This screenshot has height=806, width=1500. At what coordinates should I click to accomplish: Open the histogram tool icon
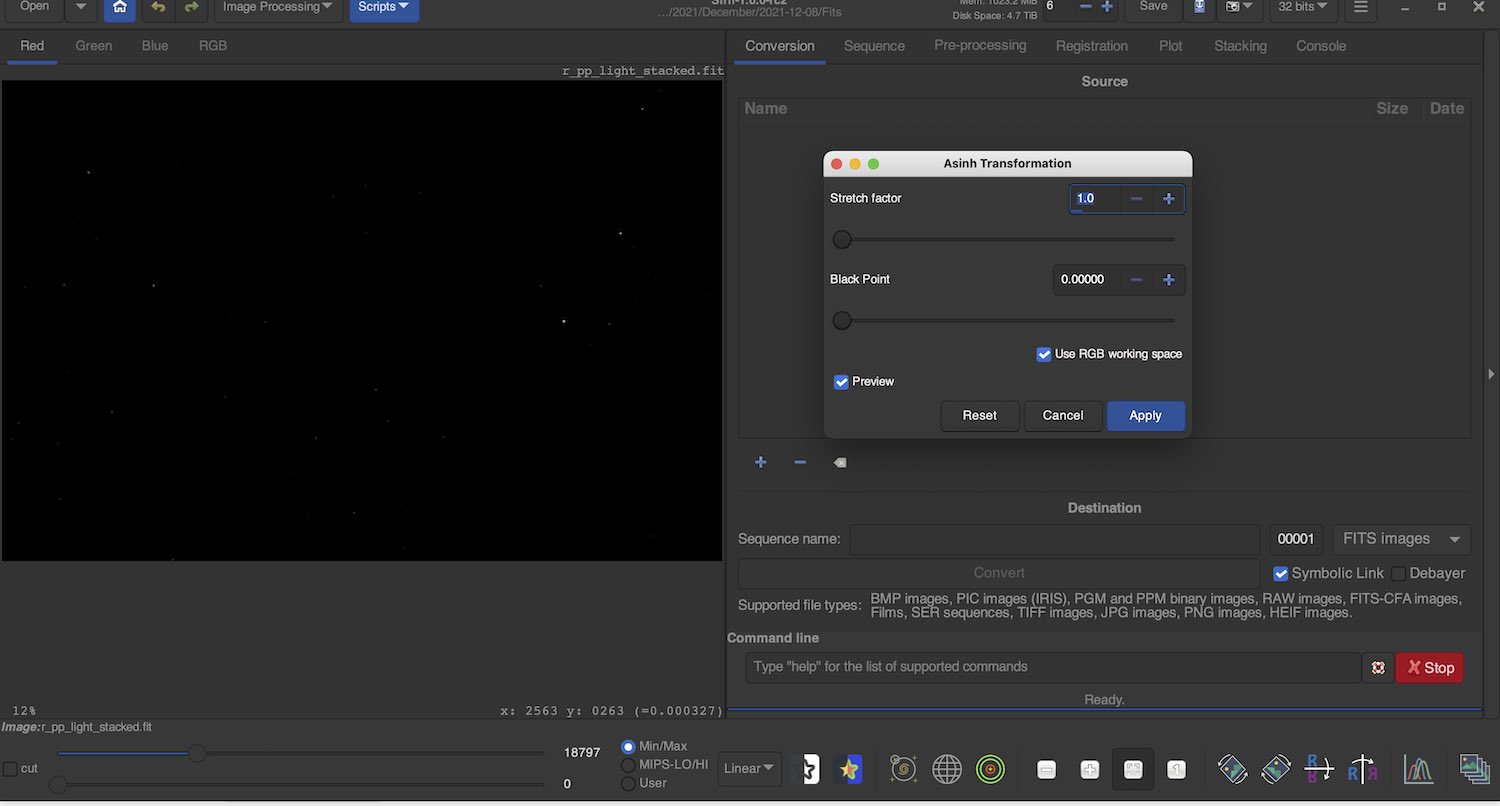(1418, 768)
